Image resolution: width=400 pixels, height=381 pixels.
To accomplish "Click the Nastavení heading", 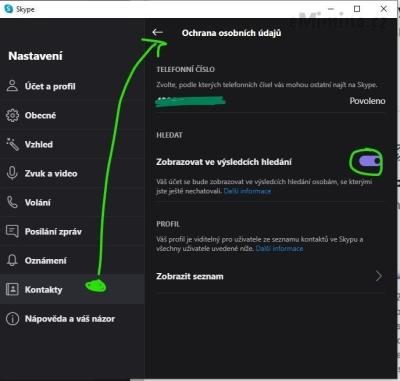I will [35, 56].
